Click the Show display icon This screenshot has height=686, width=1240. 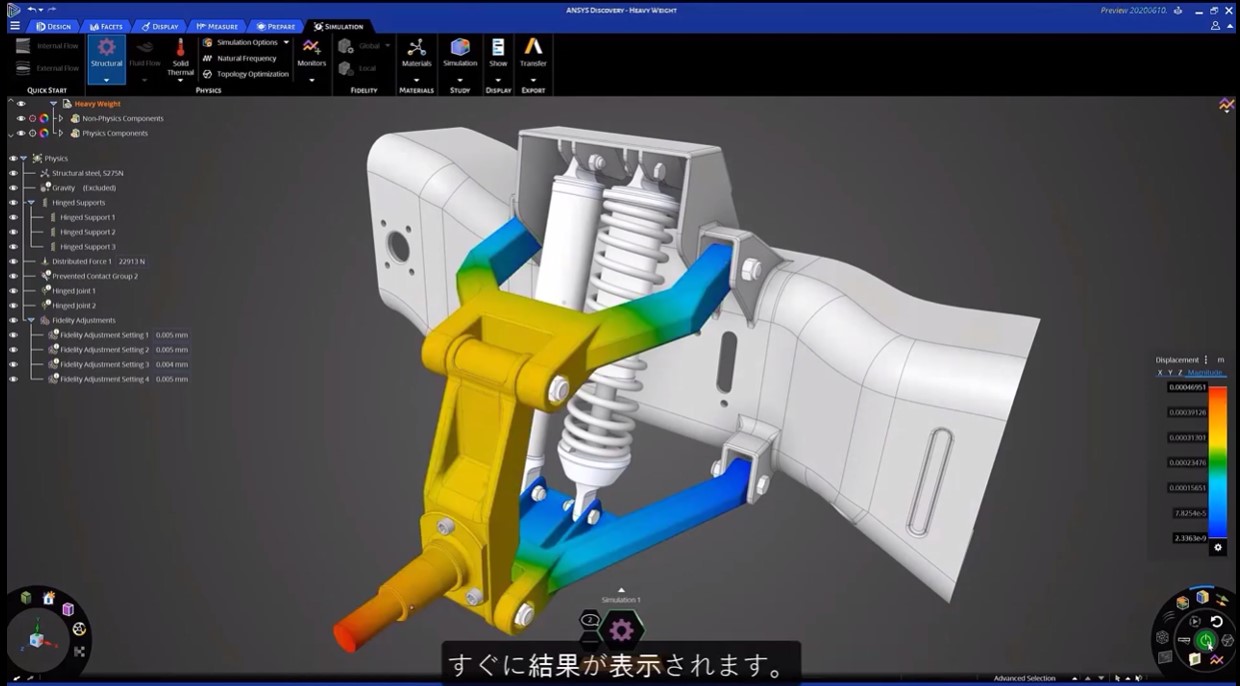[x=498, y=47]
